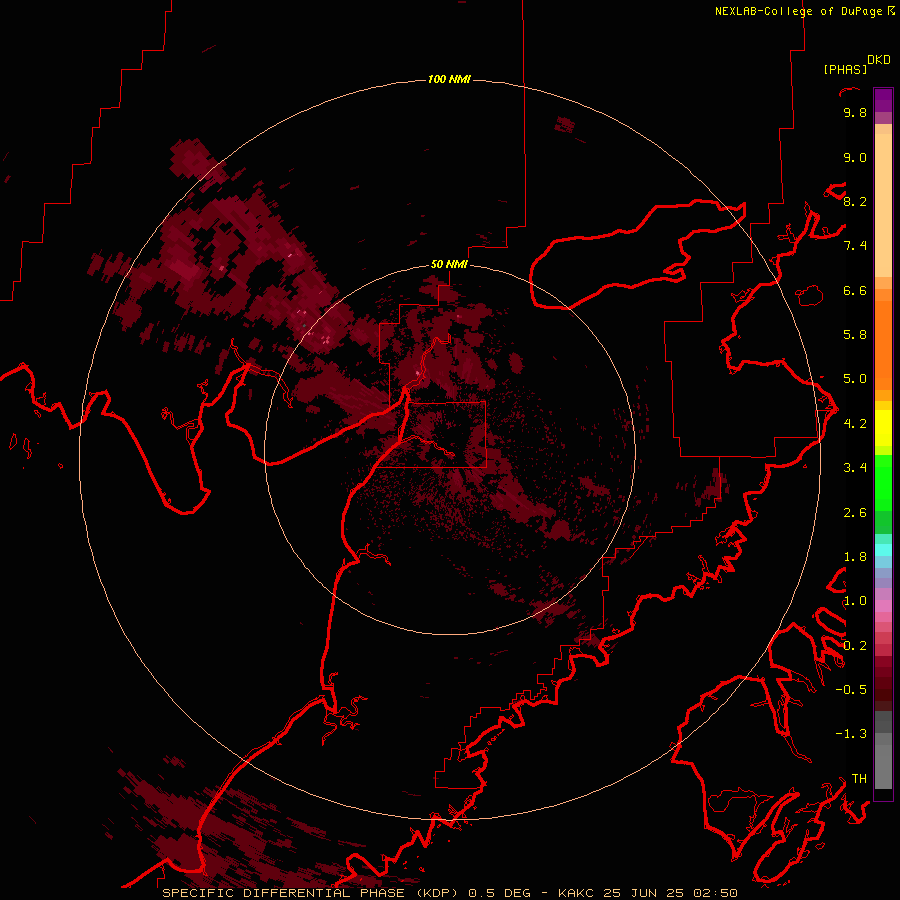
Task: Click the 50 NMI range ring label
Action: [x=449, y=264]
